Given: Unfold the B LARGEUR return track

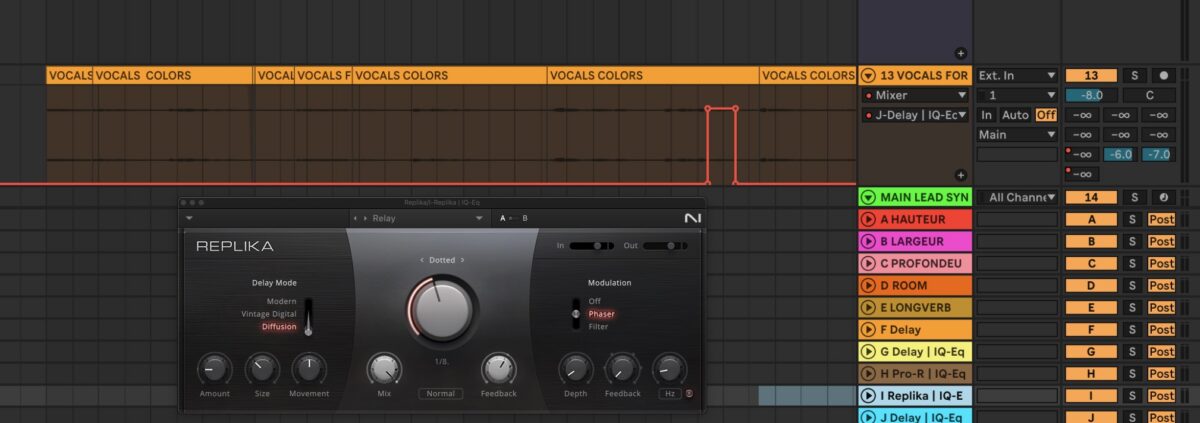Looking at the screenshot, I should pyautogui.click(x=868, y=241).
